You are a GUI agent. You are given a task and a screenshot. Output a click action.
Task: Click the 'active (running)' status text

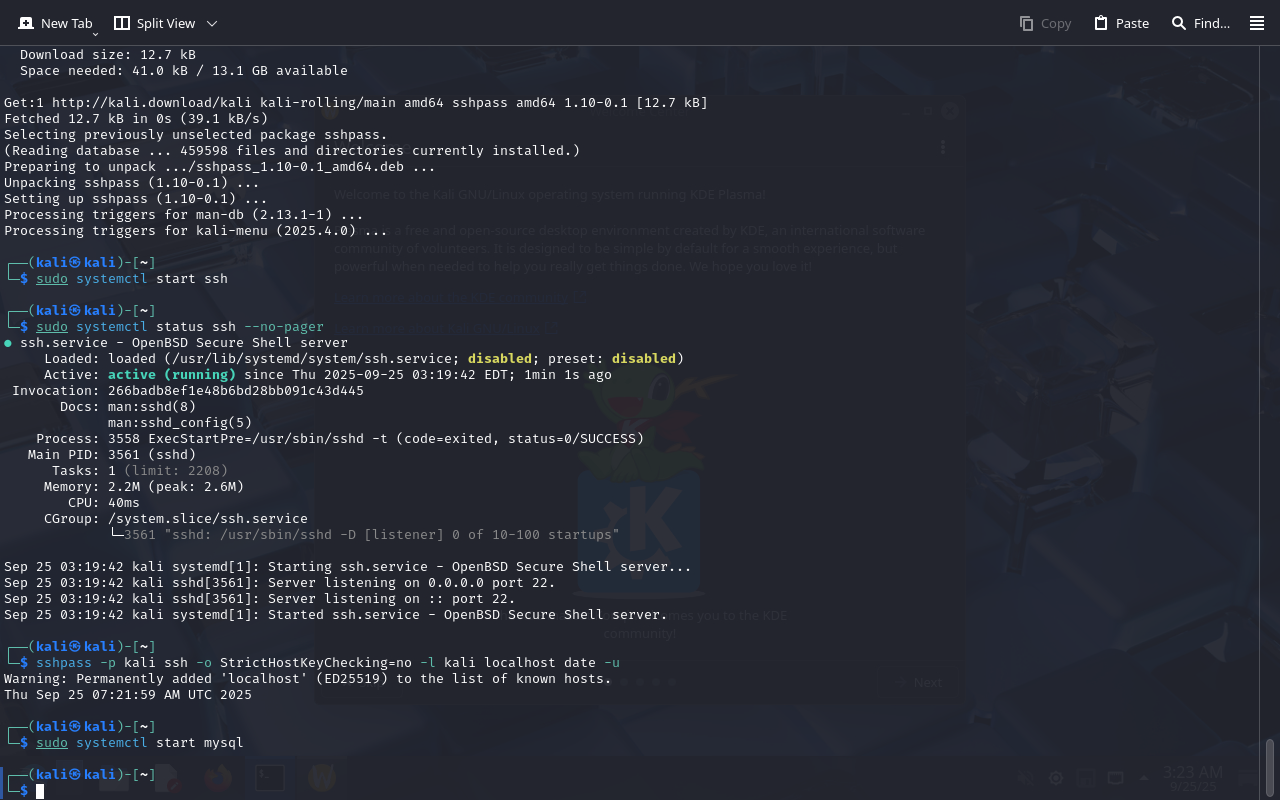[x=171, y=375]
